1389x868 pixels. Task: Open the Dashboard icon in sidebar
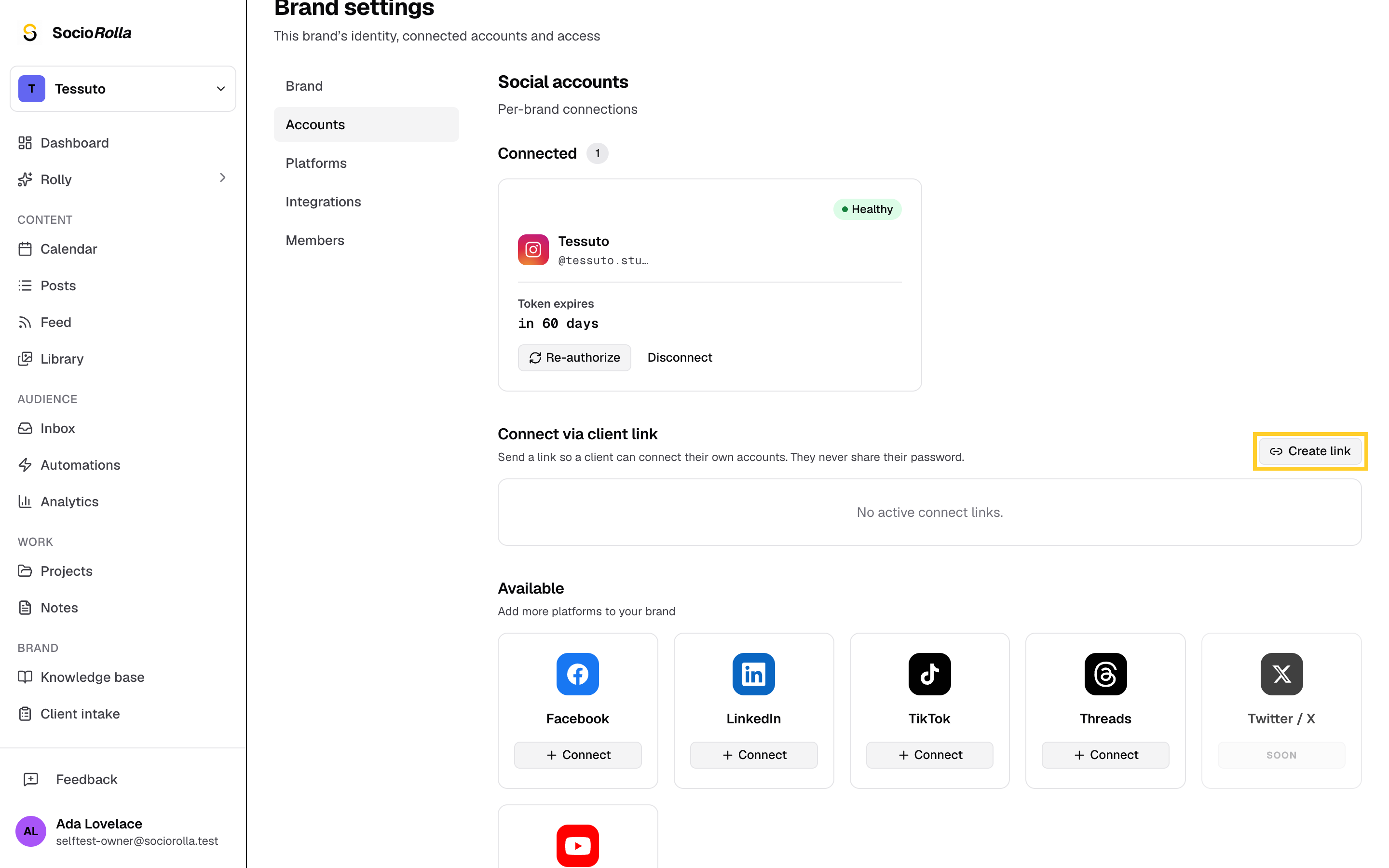click(25, 142)
